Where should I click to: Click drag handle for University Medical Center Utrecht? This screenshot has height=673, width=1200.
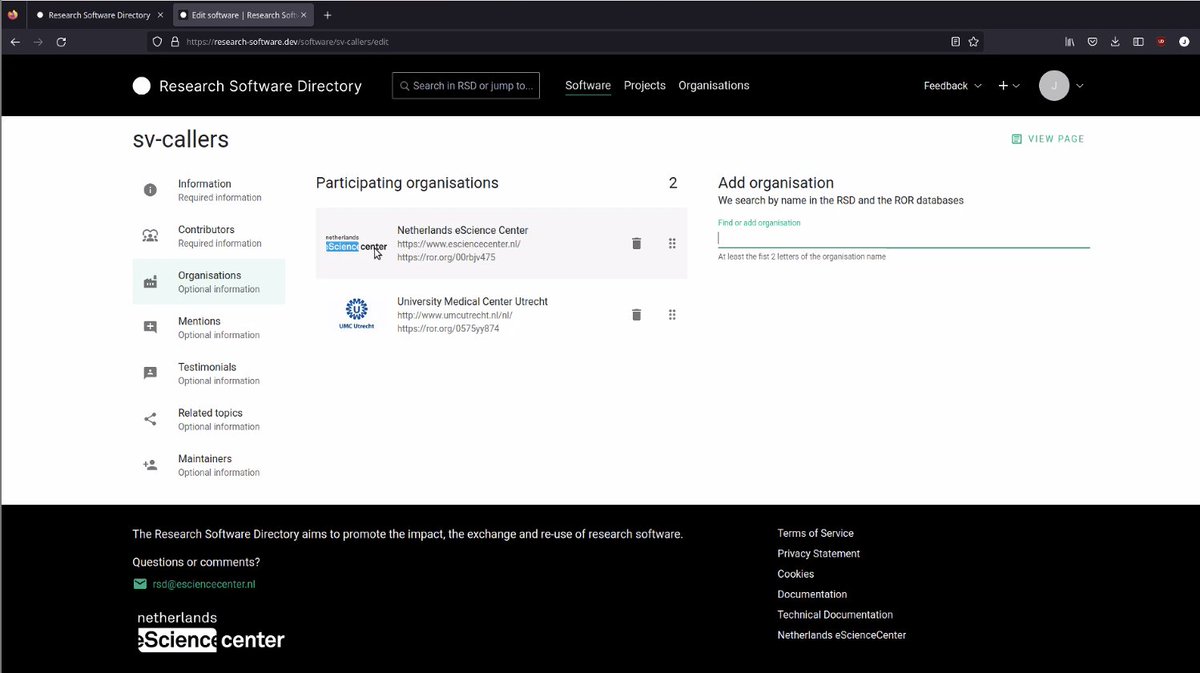pyautogui.click(x=672, y=315)
